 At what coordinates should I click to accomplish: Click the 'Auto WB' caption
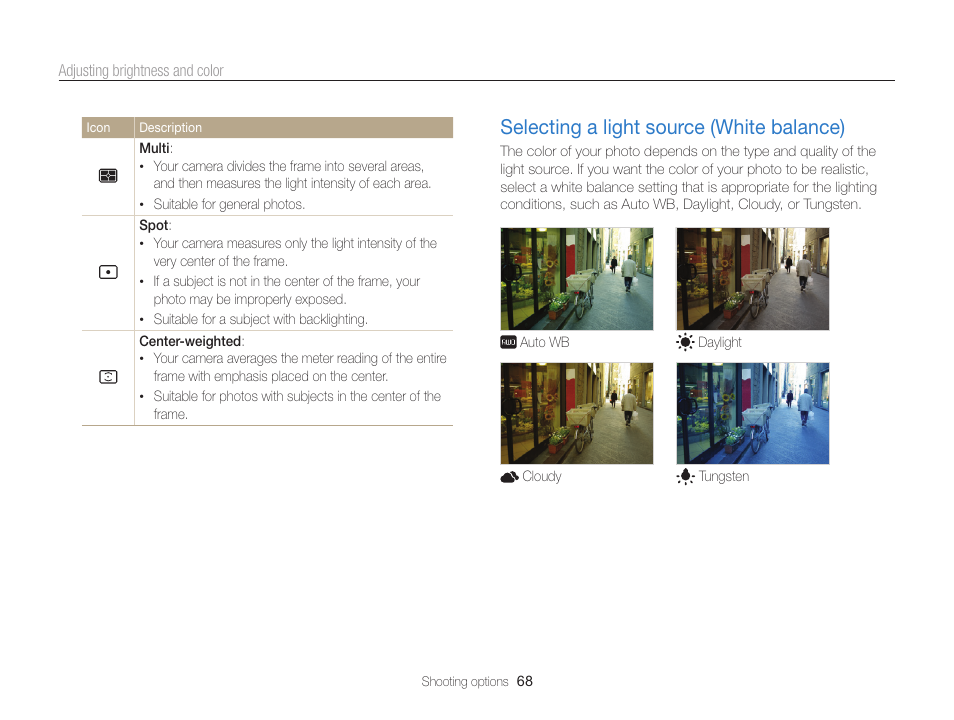[x=545, y=342]
